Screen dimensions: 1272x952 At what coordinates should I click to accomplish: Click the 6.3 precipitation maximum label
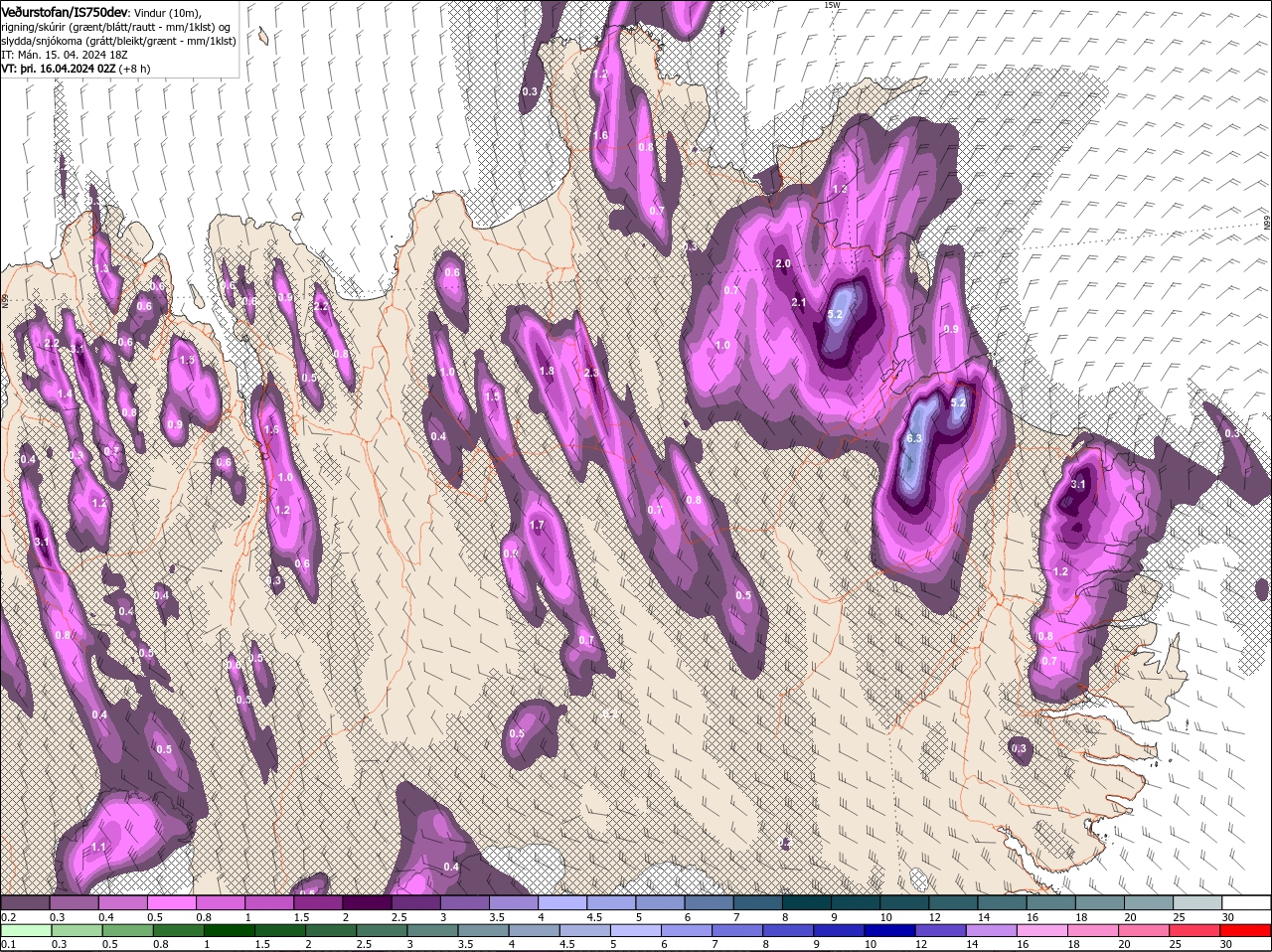click(x=915, y=438)
